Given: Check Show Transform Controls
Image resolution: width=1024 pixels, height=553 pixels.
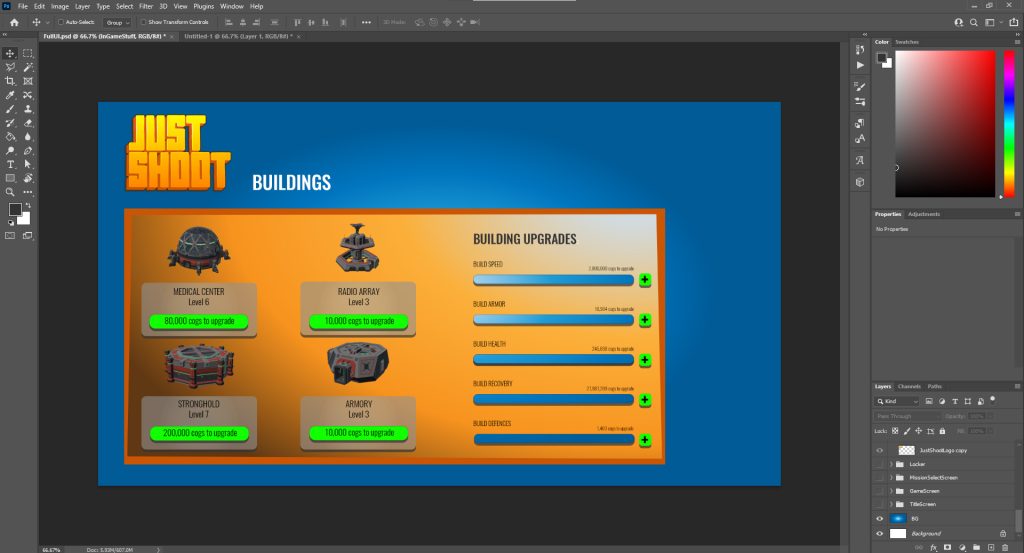Looking at the screenshot, I should pyautogui.click(x=142, y=21).
